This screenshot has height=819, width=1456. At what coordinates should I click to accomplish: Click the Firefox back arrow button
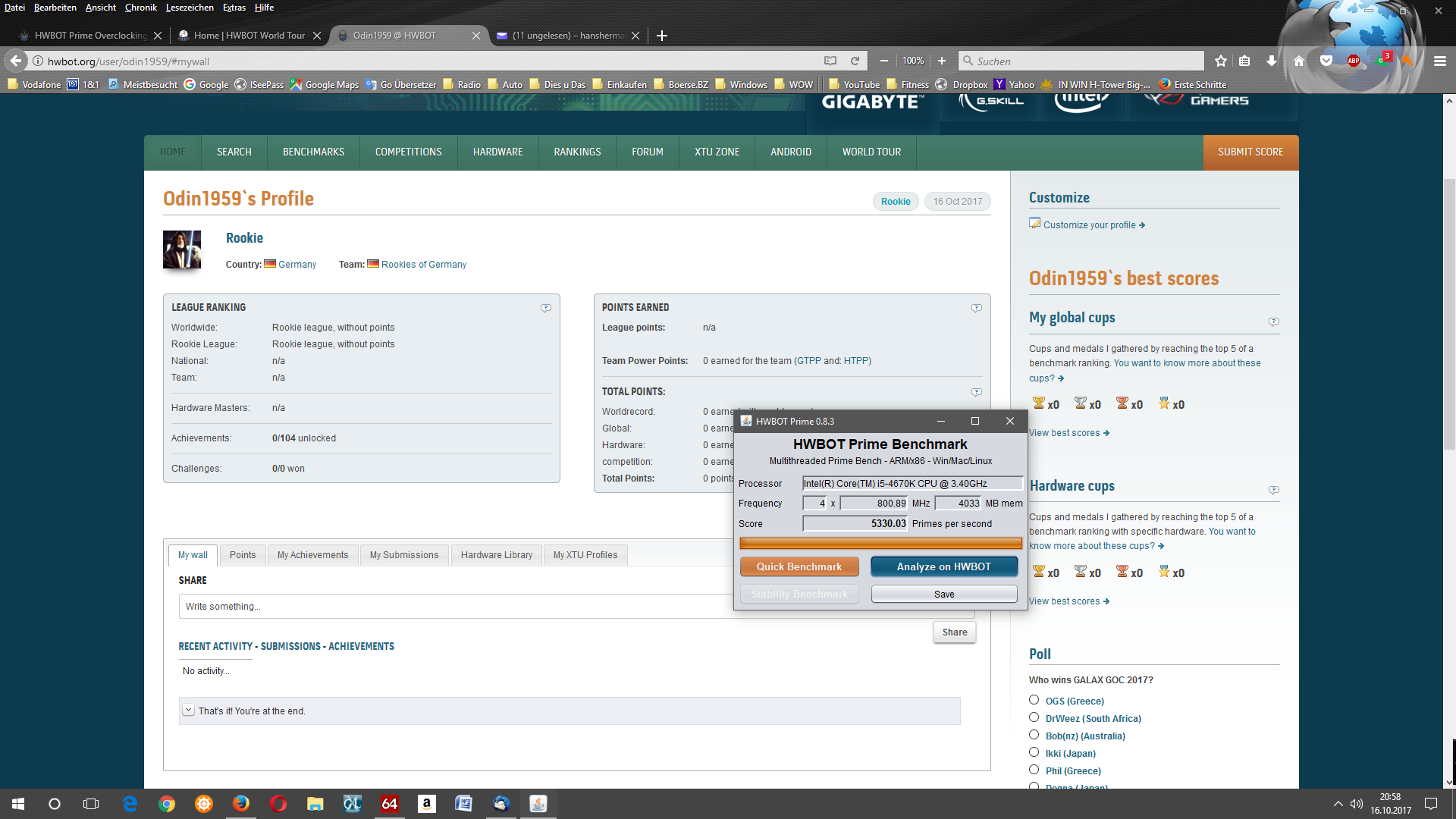pos(16,61)
